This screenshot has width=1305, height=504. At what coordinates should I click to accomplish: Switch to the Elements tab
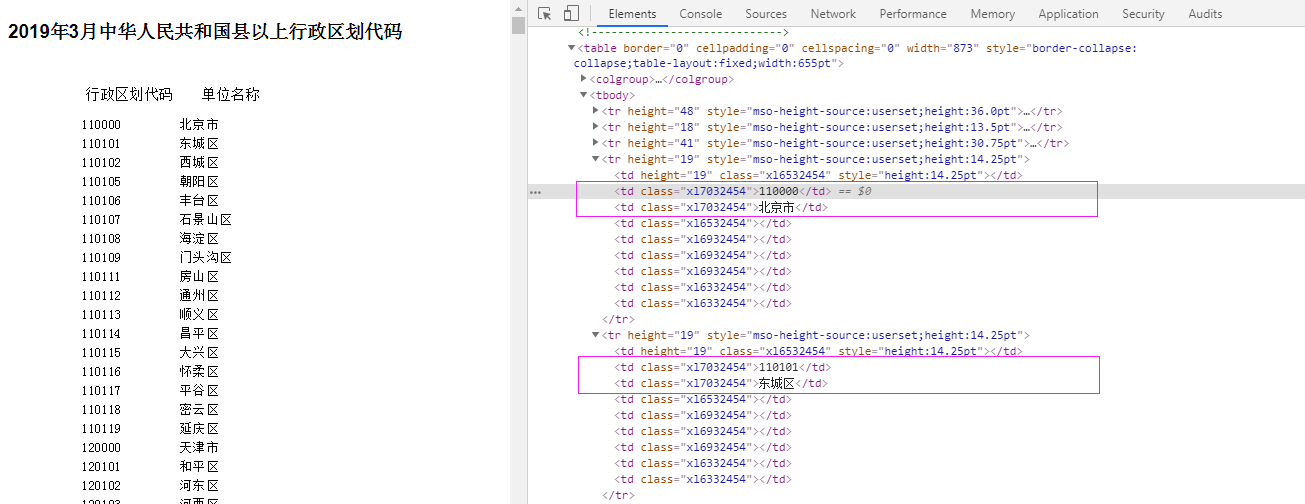(x=632, y=14)
